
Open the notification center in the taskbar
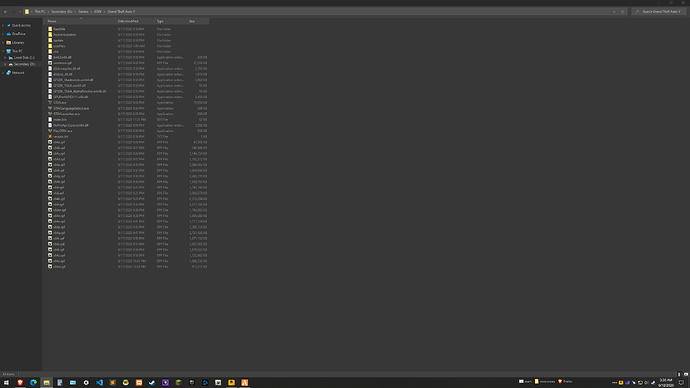pos(682,383)
